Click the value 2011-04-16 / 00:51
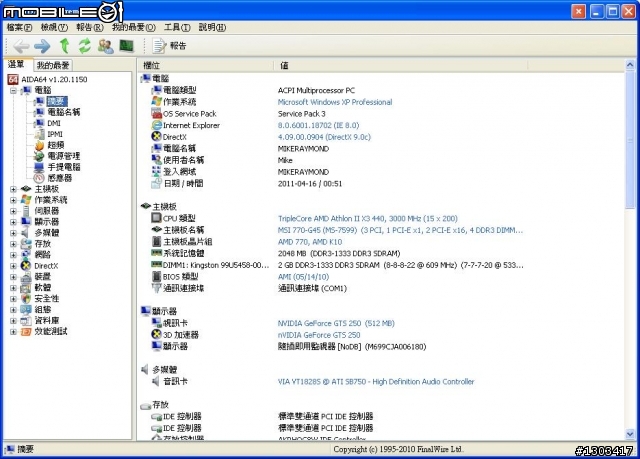 coord(310,184)
